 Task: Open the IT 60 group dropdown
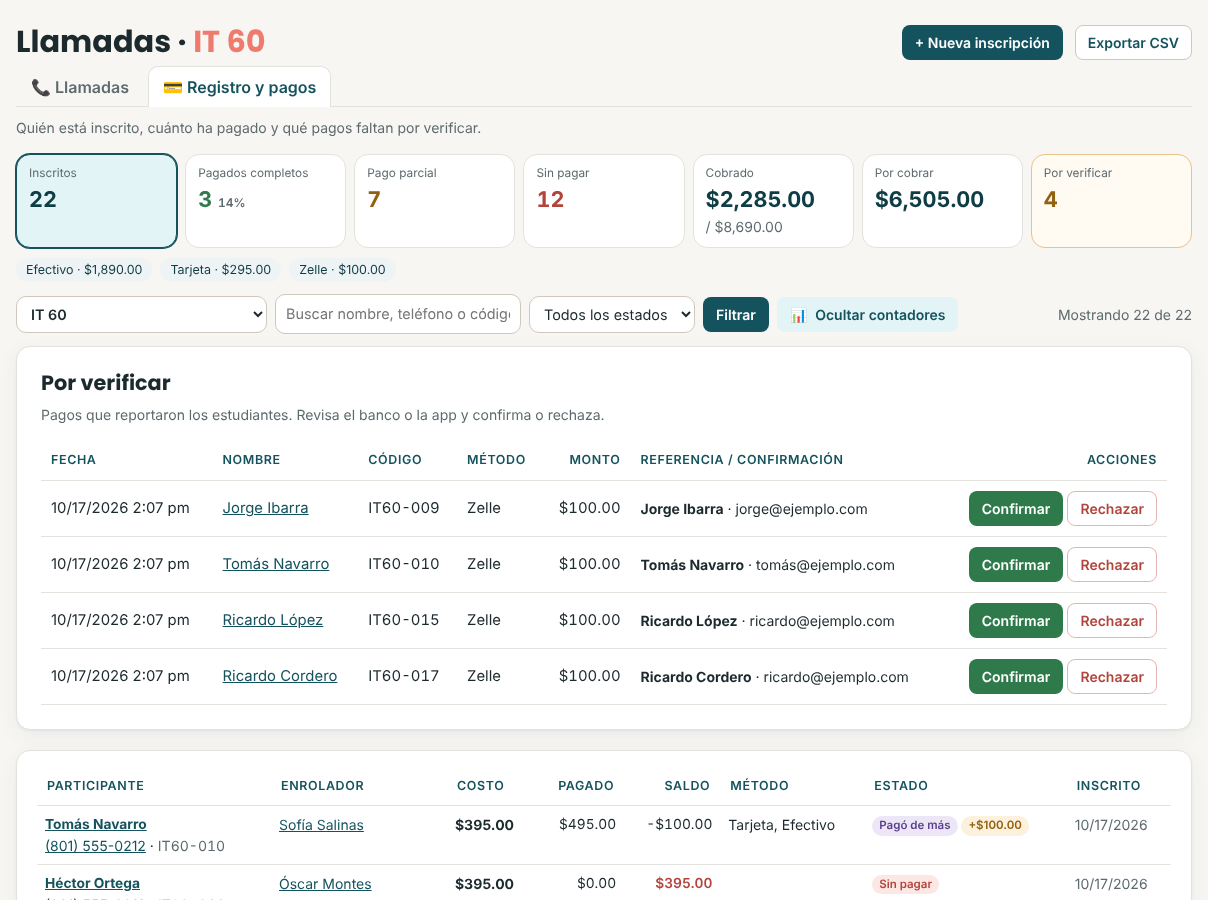pyautogui.click(x=141, y=314)
